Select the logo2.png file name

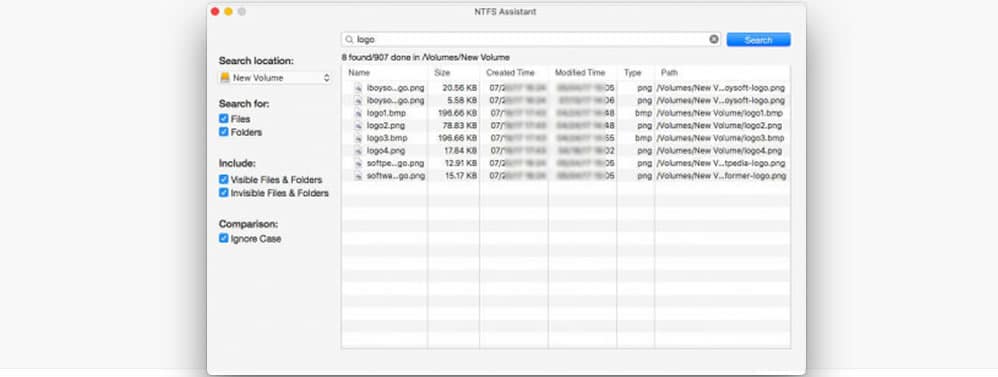386,125
